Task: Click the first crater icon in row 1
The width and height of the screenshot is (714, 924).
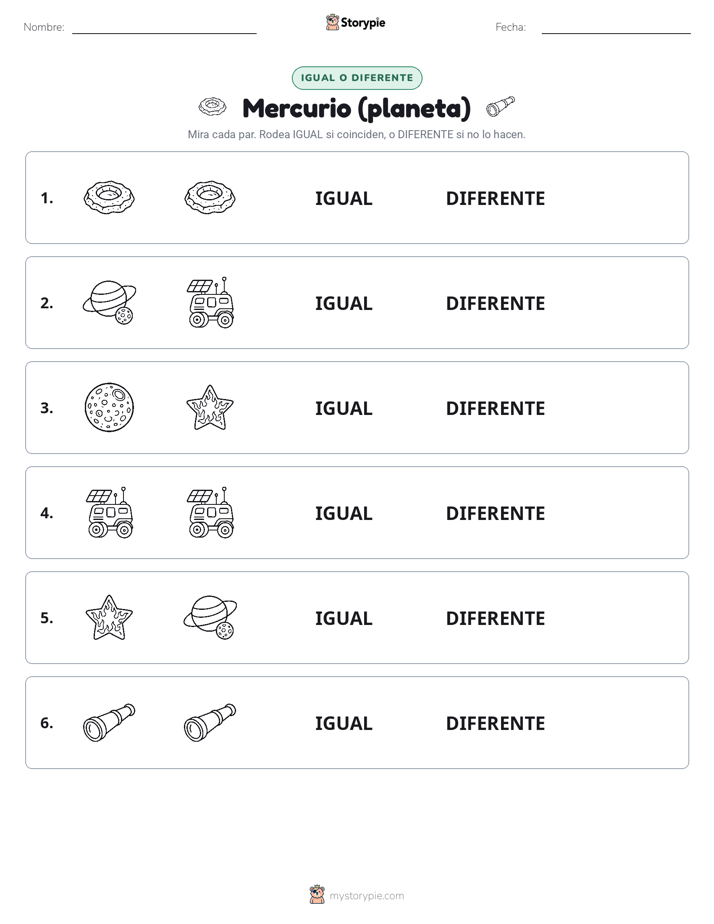Action: pyautogui.click(x=109, y=197)
